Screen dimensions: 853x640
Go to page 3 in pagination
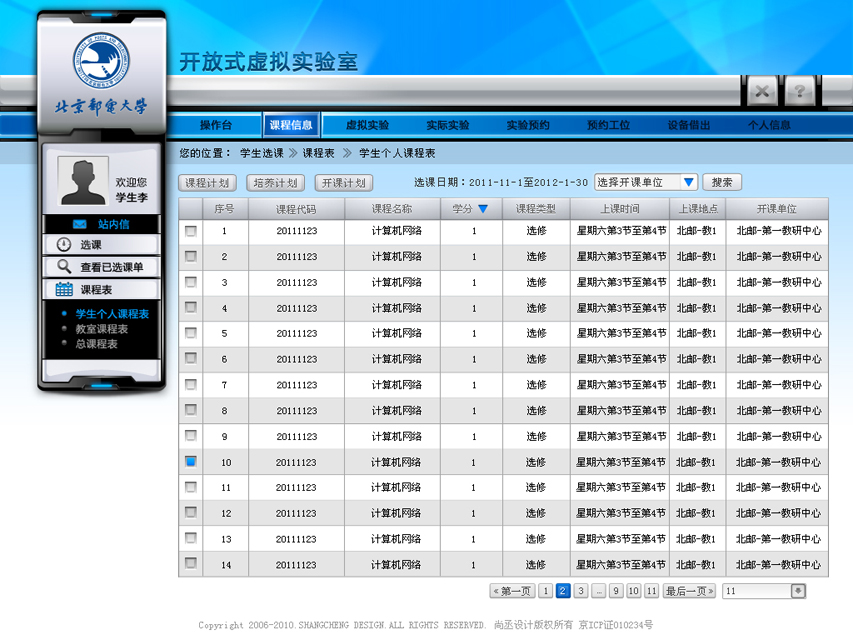[x=581, y=591]
